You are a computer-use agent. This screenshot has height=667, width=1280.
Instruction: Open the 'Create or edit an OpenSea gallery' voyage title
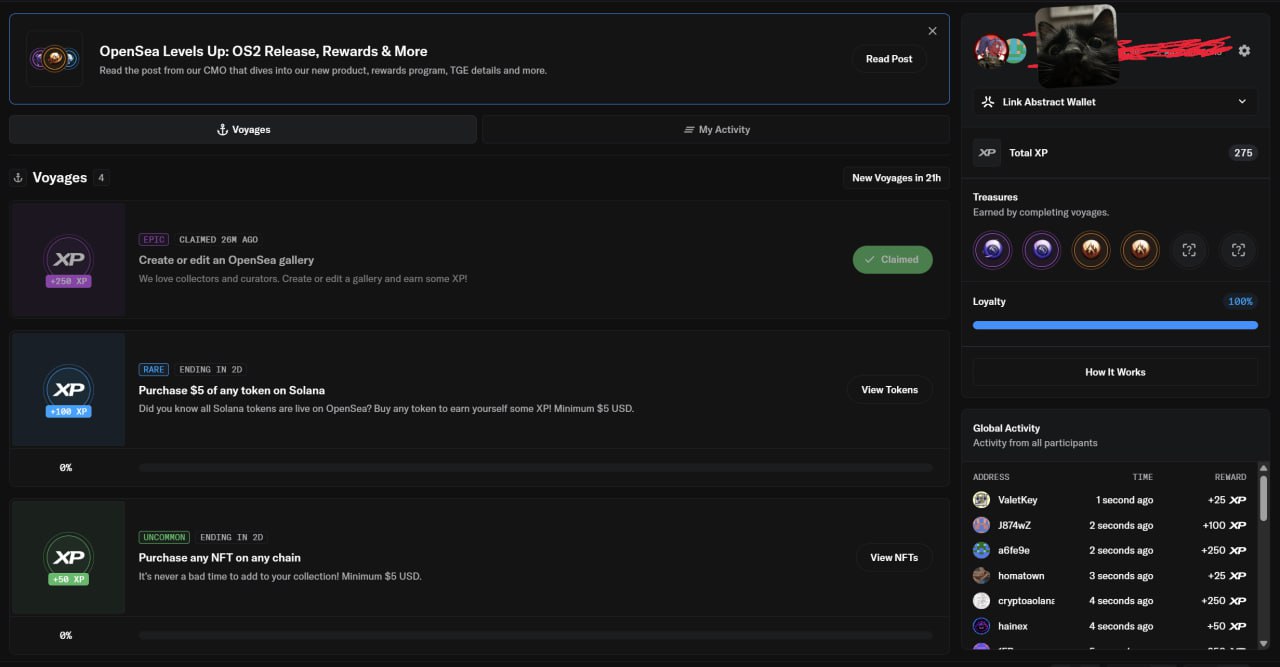226,260
